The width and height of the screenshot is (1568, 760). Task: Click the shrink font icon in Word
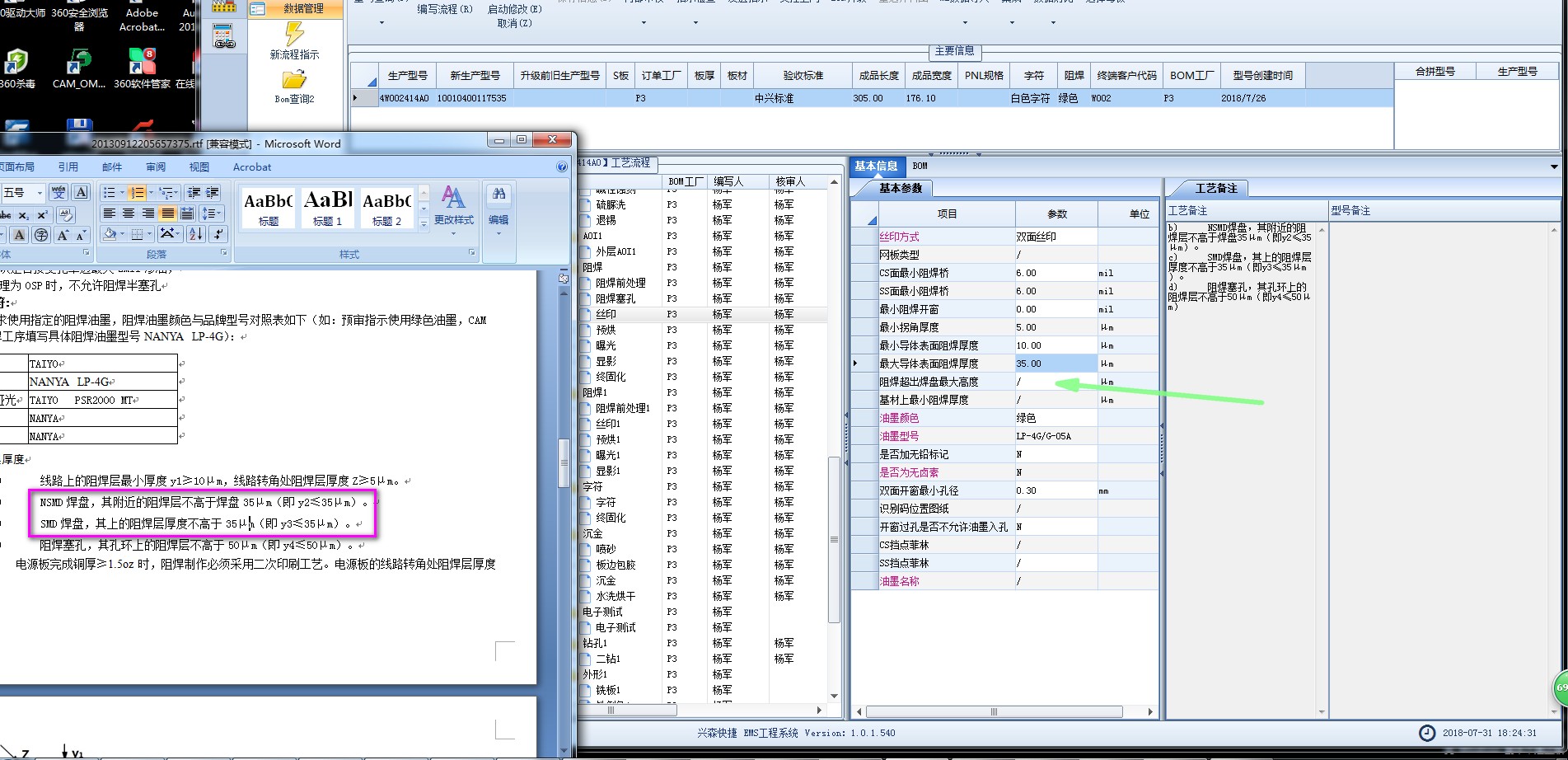tap(81, 235)
